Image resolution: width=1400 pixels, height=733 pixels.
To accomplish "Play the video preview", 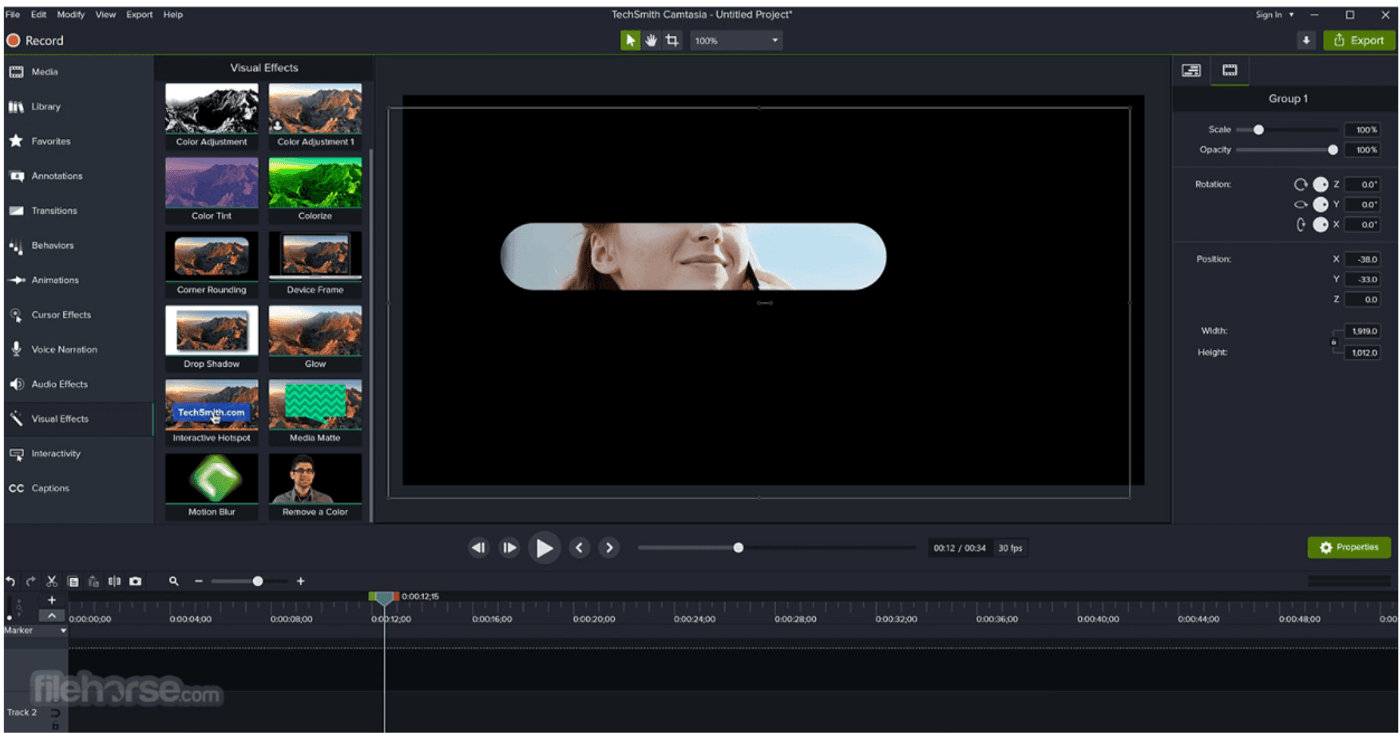I will [x=544, y=547].
